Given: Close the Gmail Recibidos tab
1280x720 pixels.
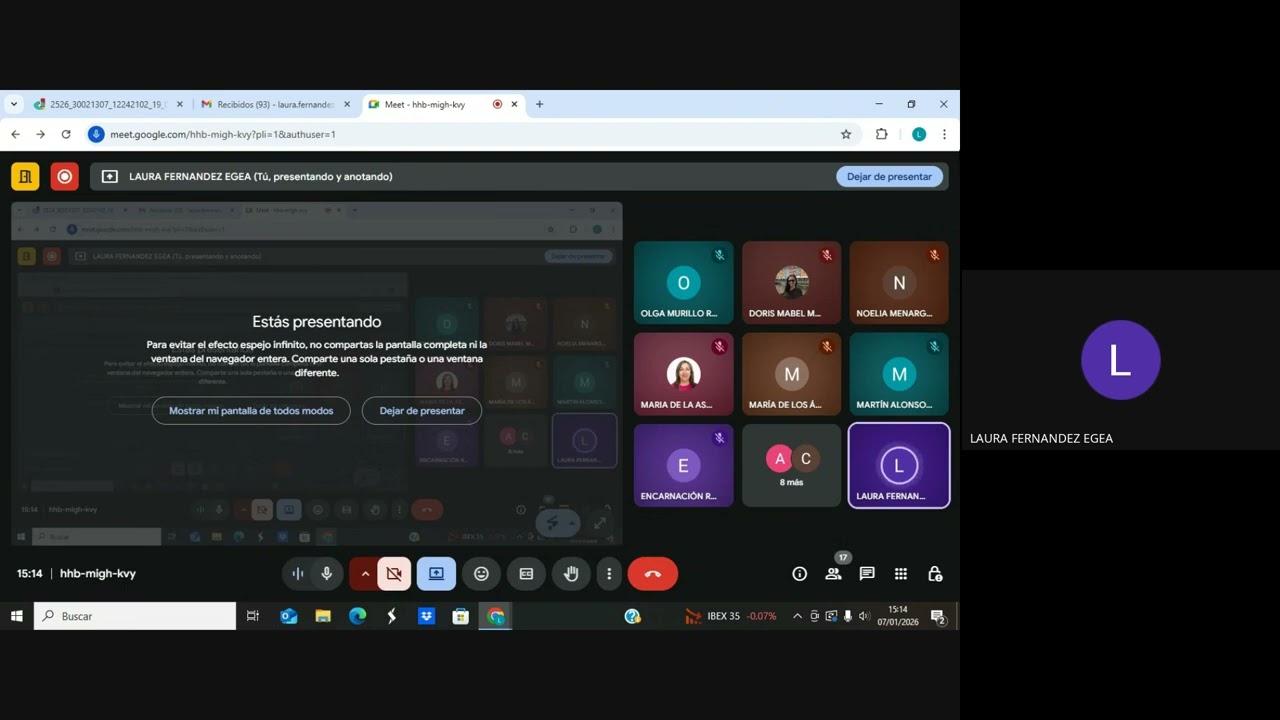Looking at the screenshot, I should 347,104.
